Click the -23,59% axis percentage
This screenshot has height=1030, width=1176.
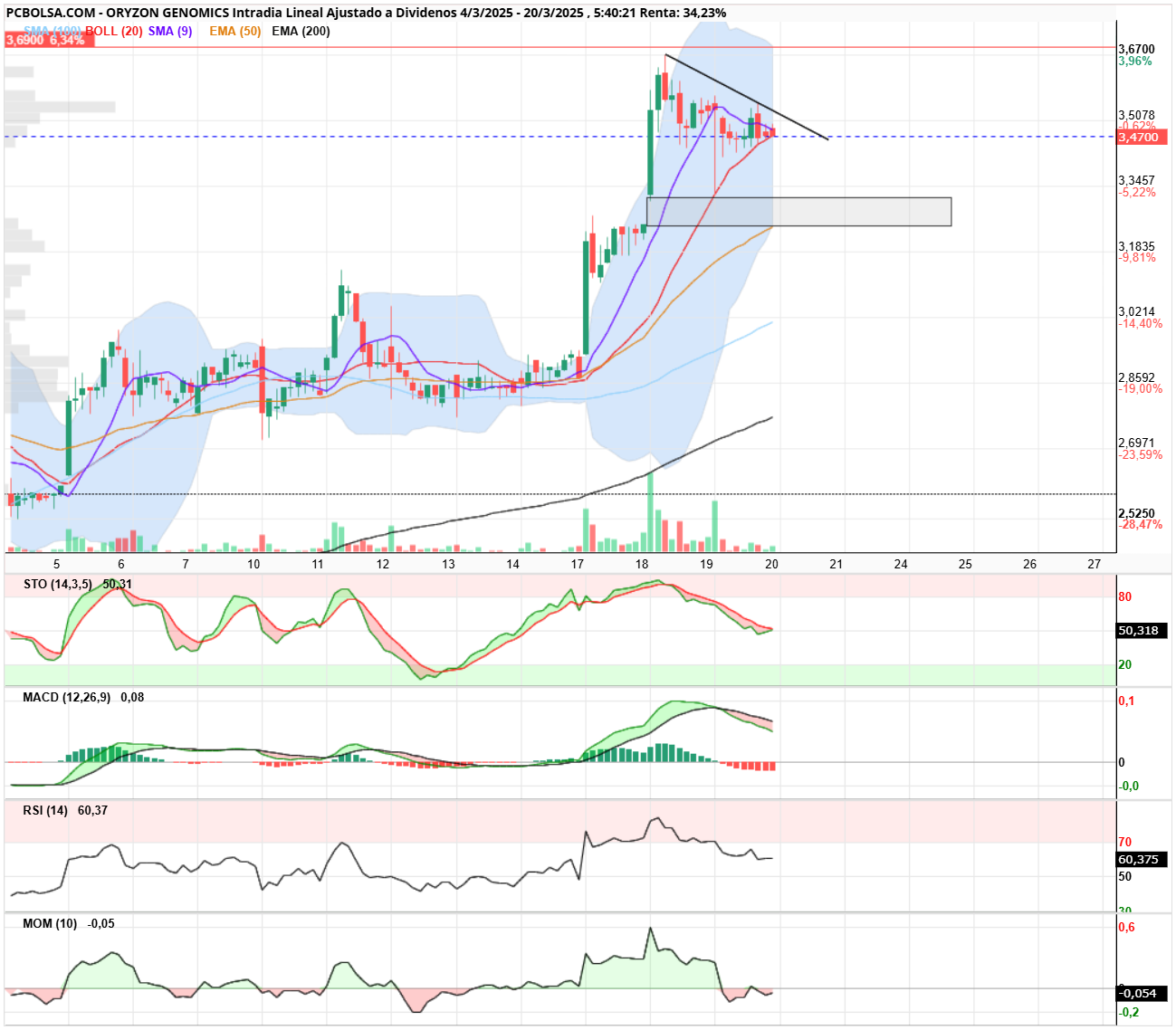click(x=1141, y=455)
